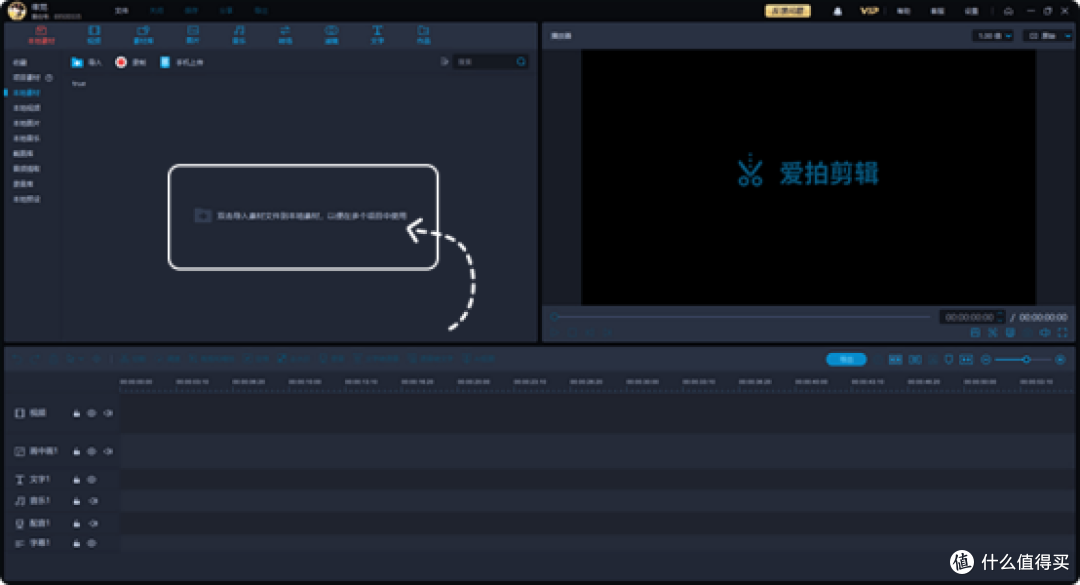Click the volume speaker icon under preview

click(1045, 333)
